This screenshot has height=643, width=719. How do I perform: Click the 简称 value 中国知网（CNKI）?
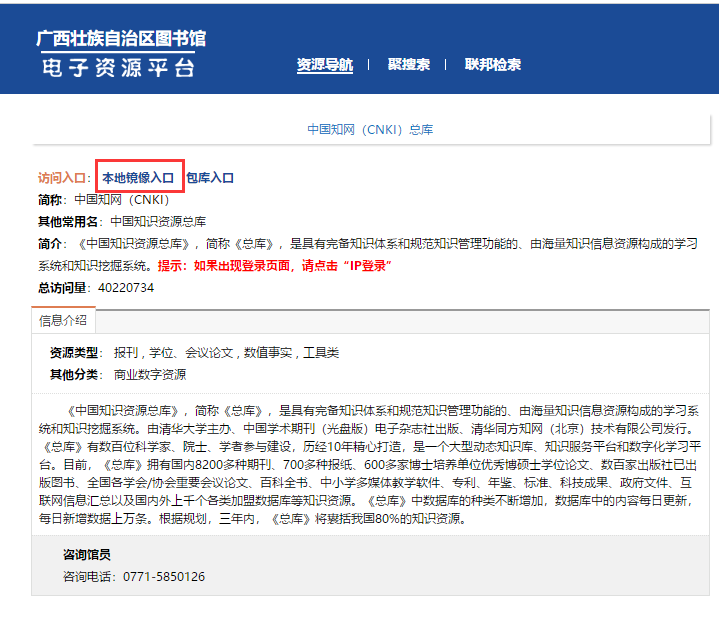click(x=122, y=200)
